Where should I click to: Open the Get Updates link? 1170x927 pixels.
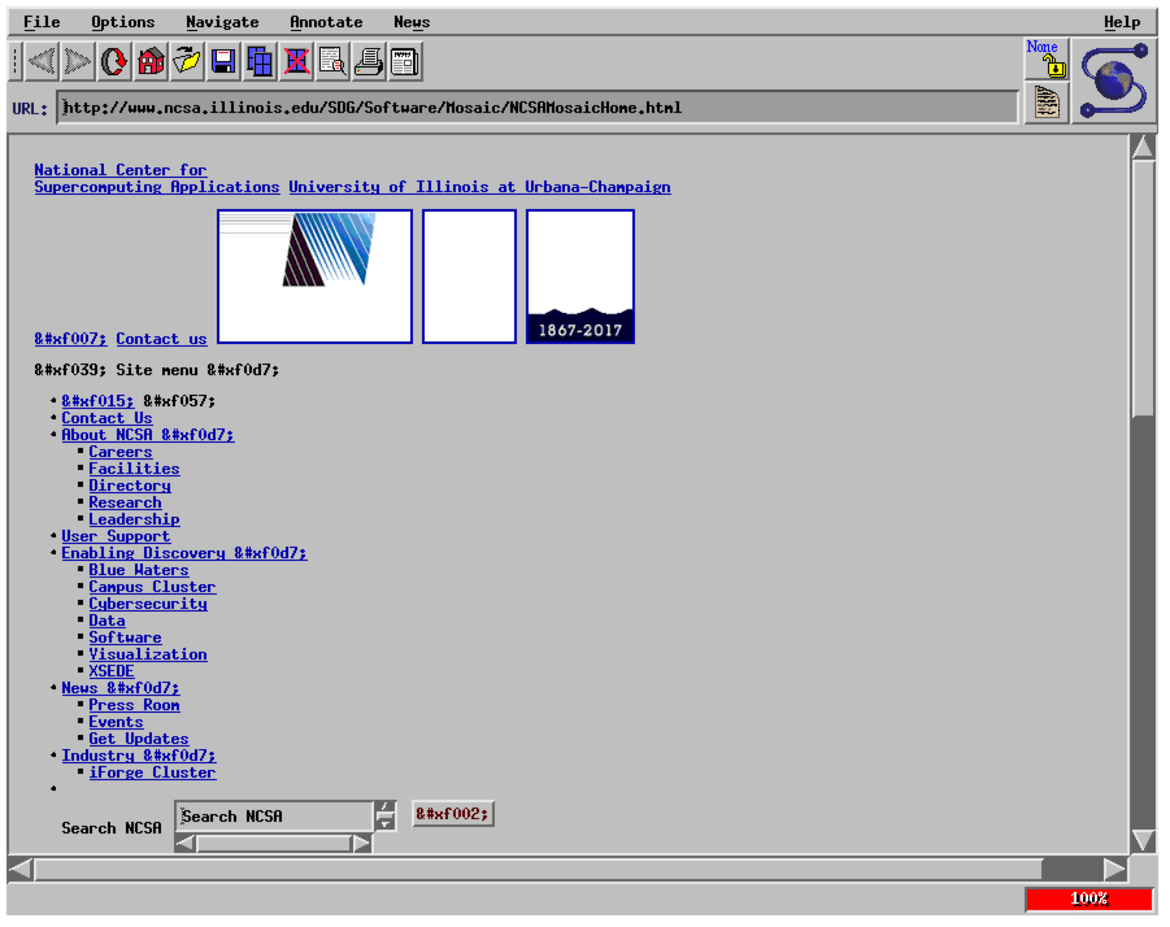[139, 739]
